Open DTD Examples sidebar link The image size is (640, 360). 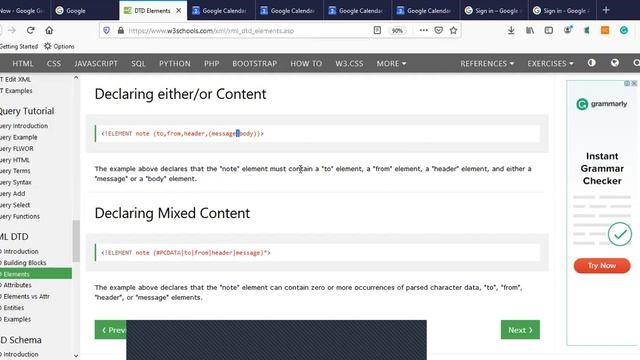pyautogui.click(x=16, y=319)
